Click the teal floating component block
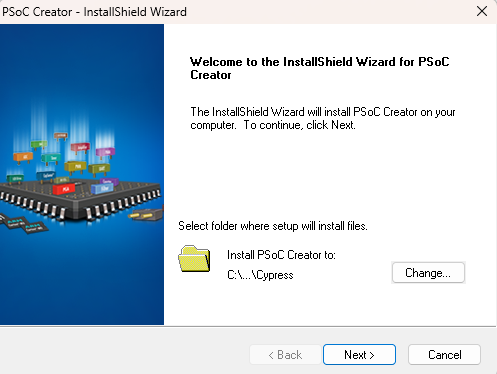 [x=51, y=159]
